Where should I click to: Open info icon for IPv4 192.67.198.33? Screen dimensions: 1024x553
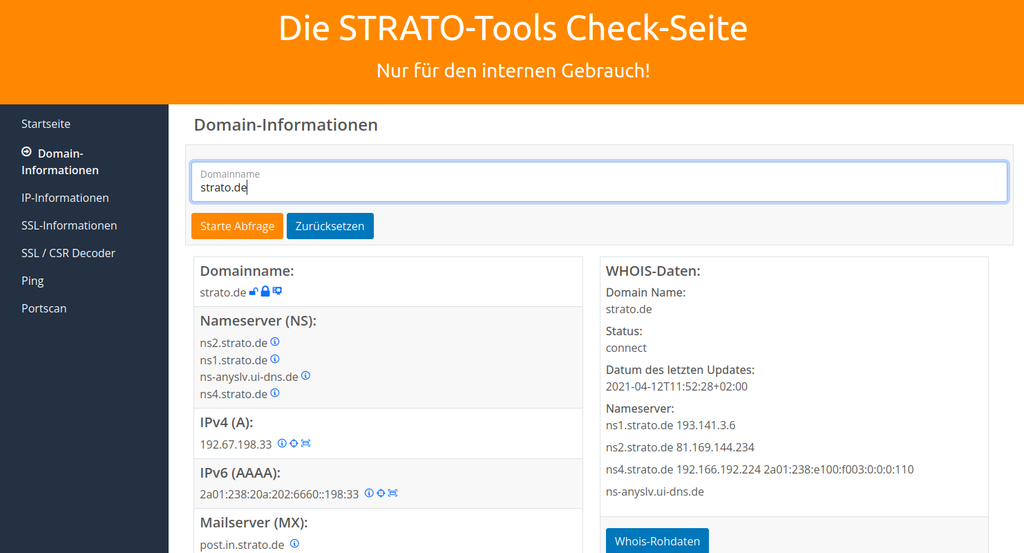282,443
